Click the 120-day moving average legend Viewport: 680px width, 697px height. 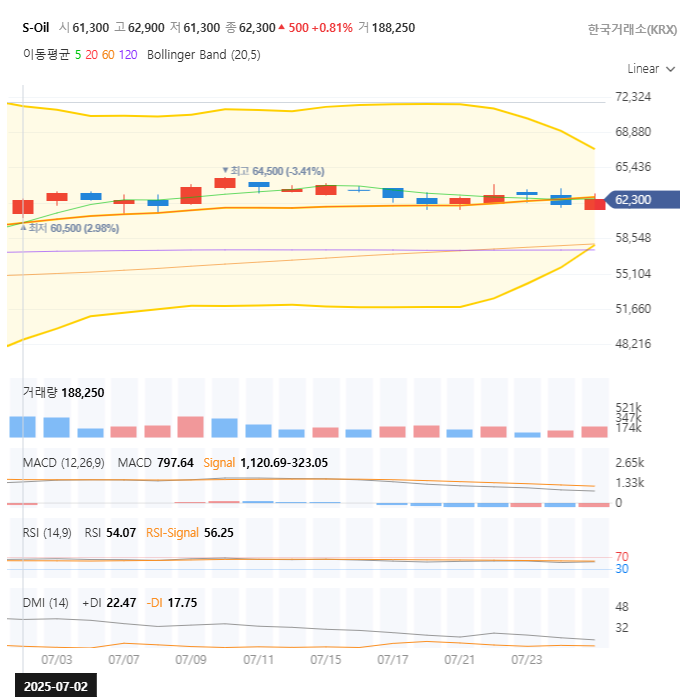point(128,55)
